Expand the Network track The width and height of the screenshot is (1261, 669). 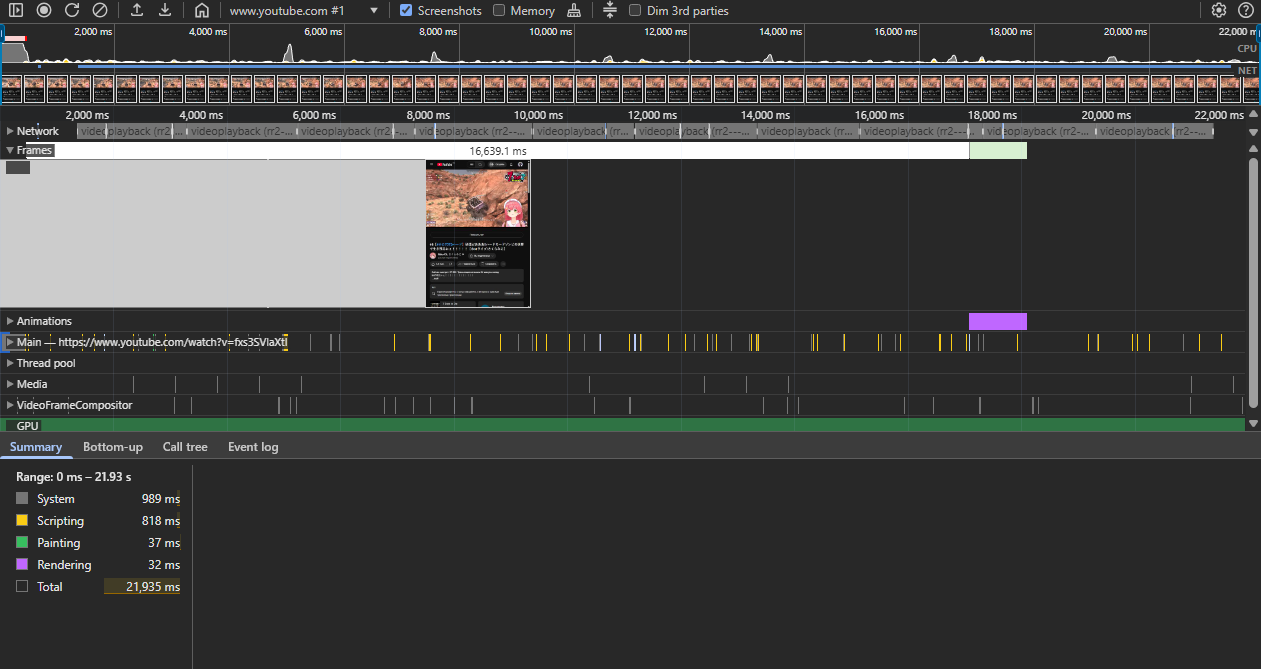click(10, 131)
